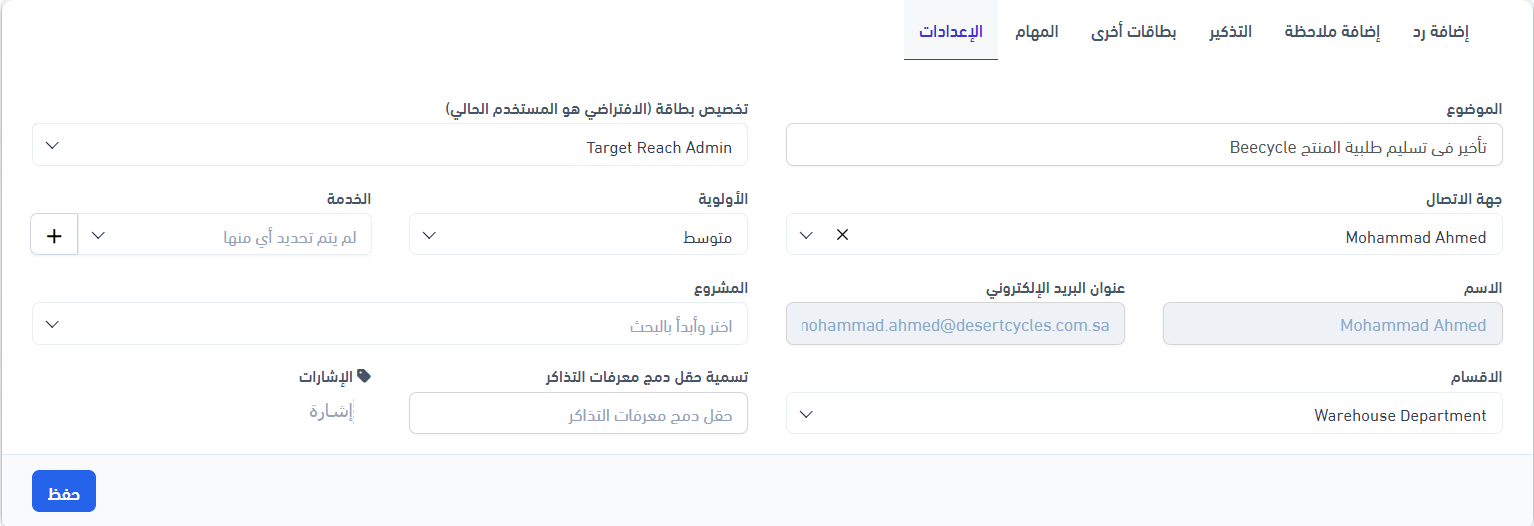Open the المهام tab
The image size is (1534, 526).
pyautogui.click(x=1036, y=32)
